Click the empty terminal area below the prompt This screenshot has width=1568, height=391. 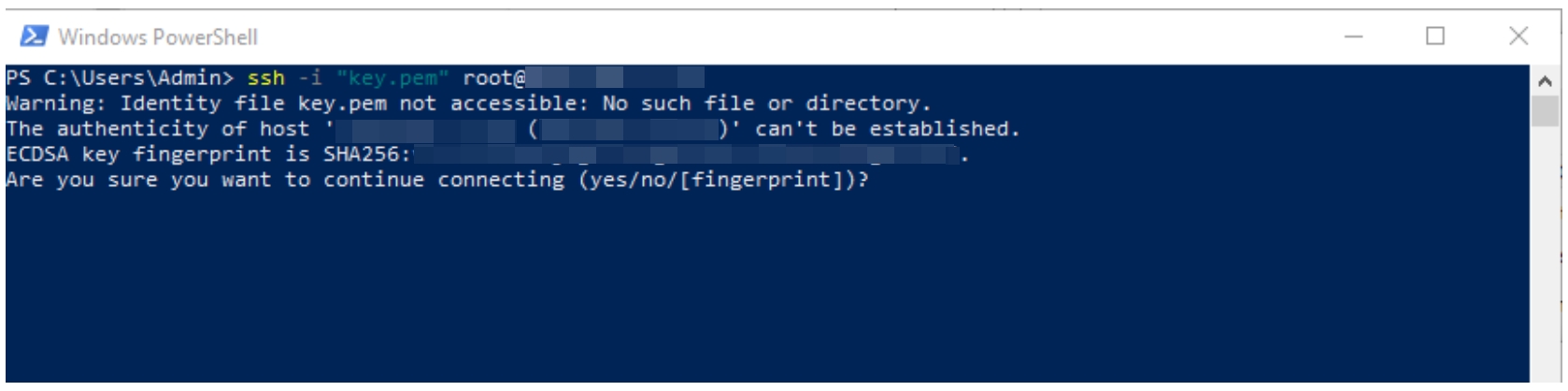click(748, 290)
